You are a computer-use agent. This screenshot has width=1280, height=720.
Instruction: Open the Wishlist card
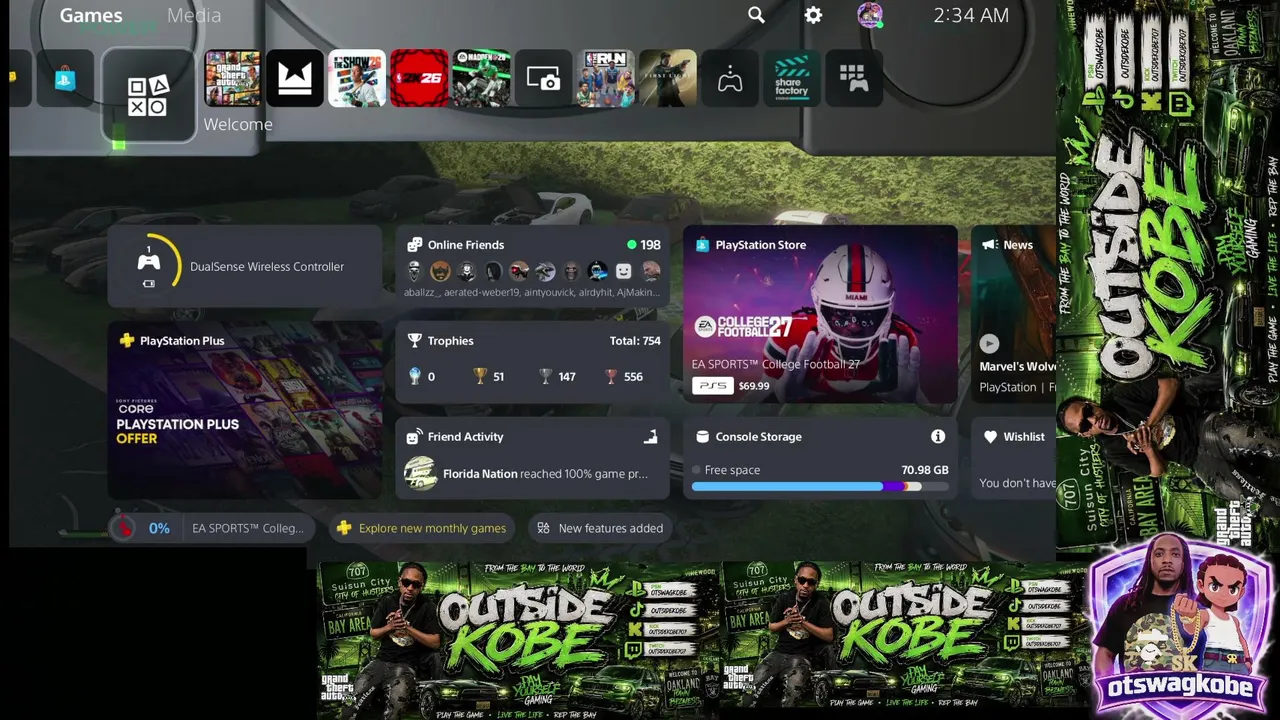(1014, 459)
